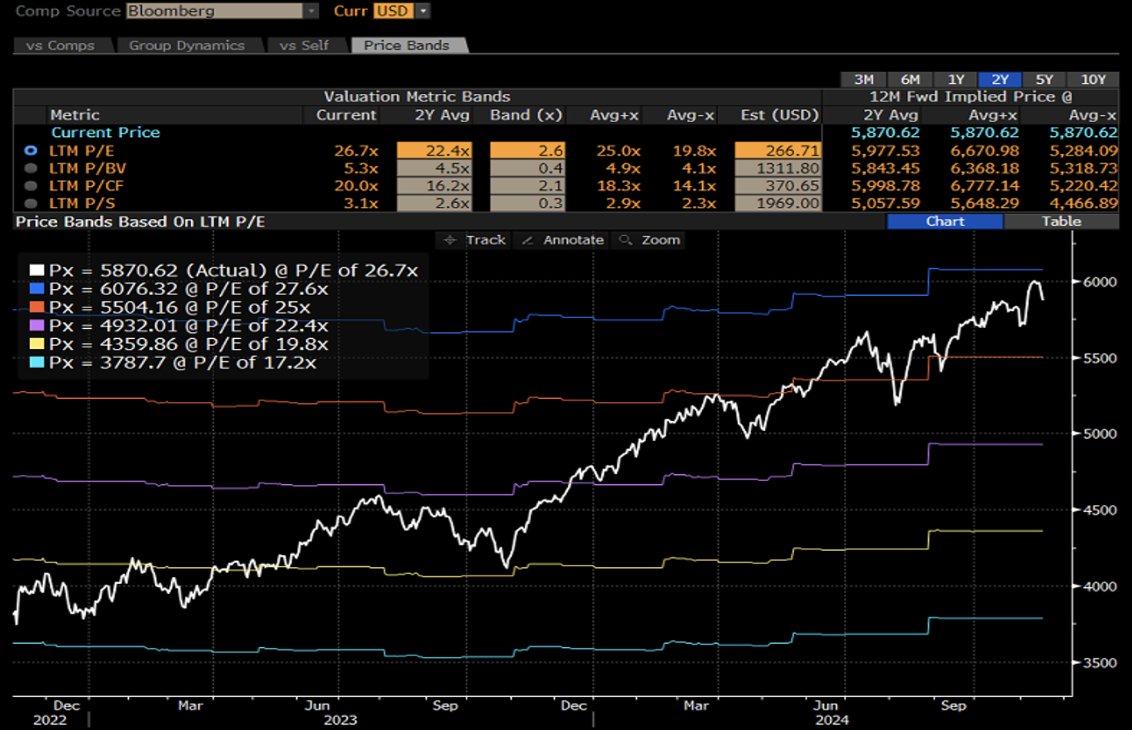This screenshot has height=730, width=1132.
Task: Click the LTM P/CF Avg+x value 18.3x
Action: [619, 186]
